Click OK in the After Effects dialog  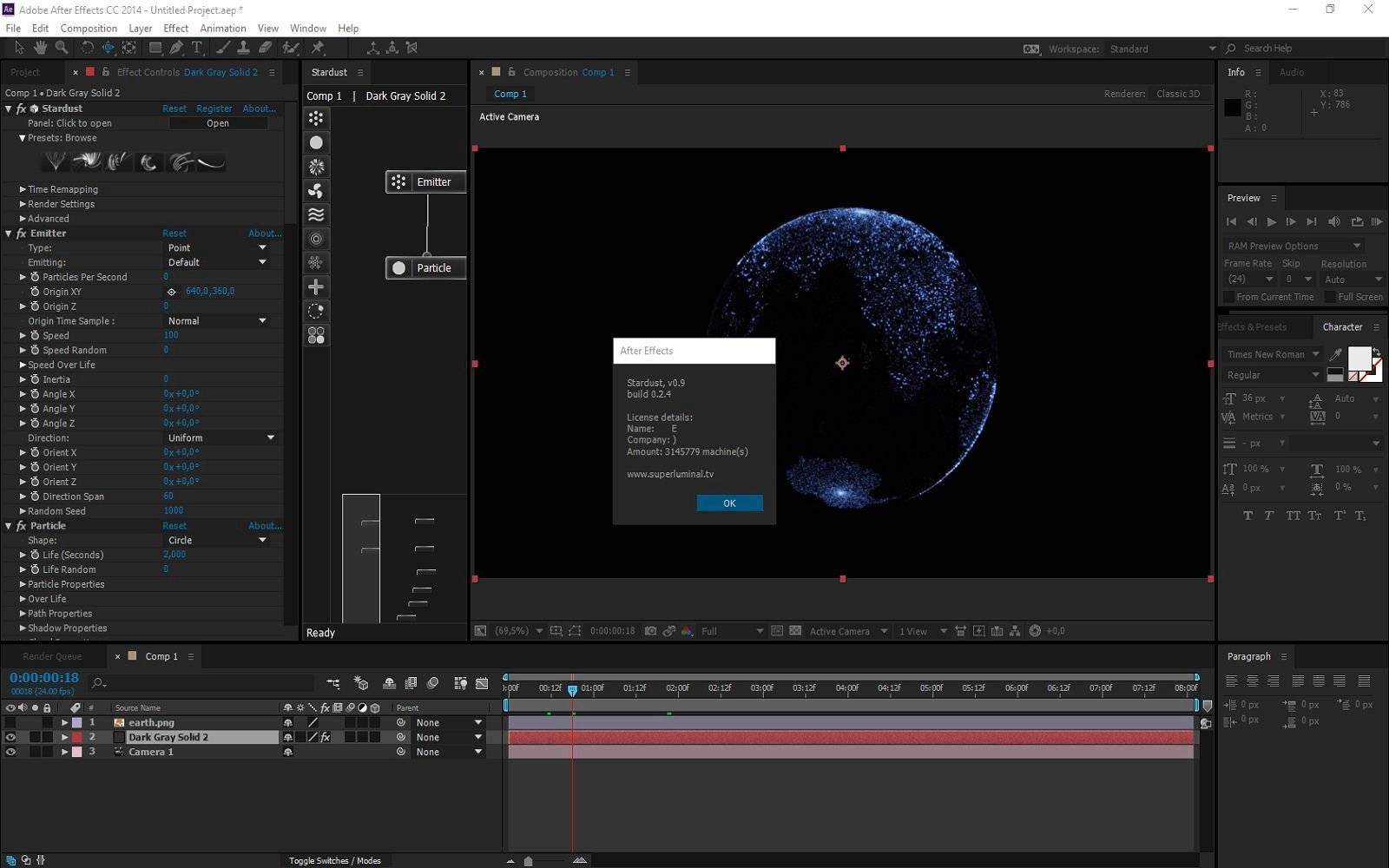(x=729, y=503)
